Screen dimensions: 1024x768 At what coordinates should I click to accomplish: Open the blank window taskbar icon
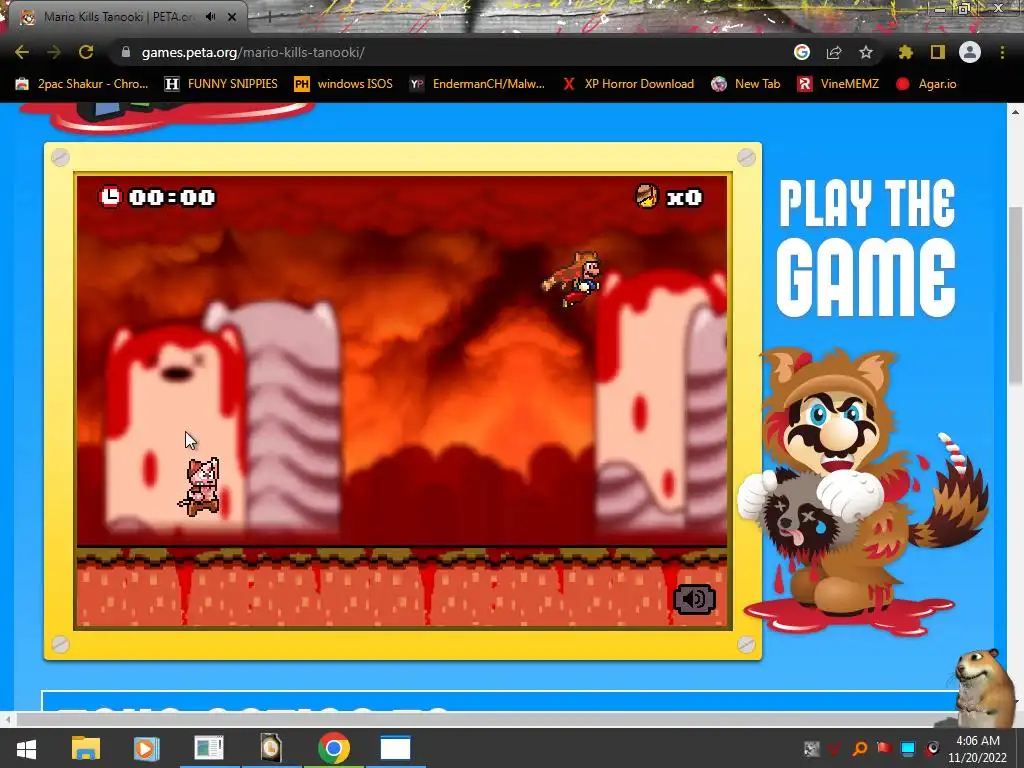click(x=395, y=748)
